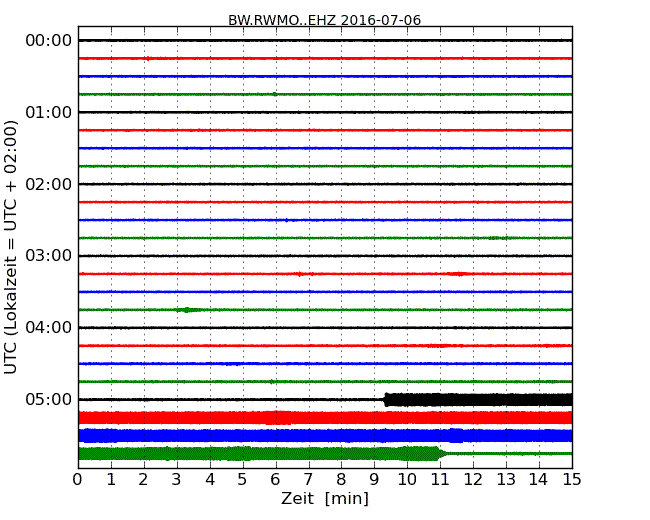Viewport: 650px width, 520px height.
Task: Pick x-axis tick label 5
Action: [243, 480]
